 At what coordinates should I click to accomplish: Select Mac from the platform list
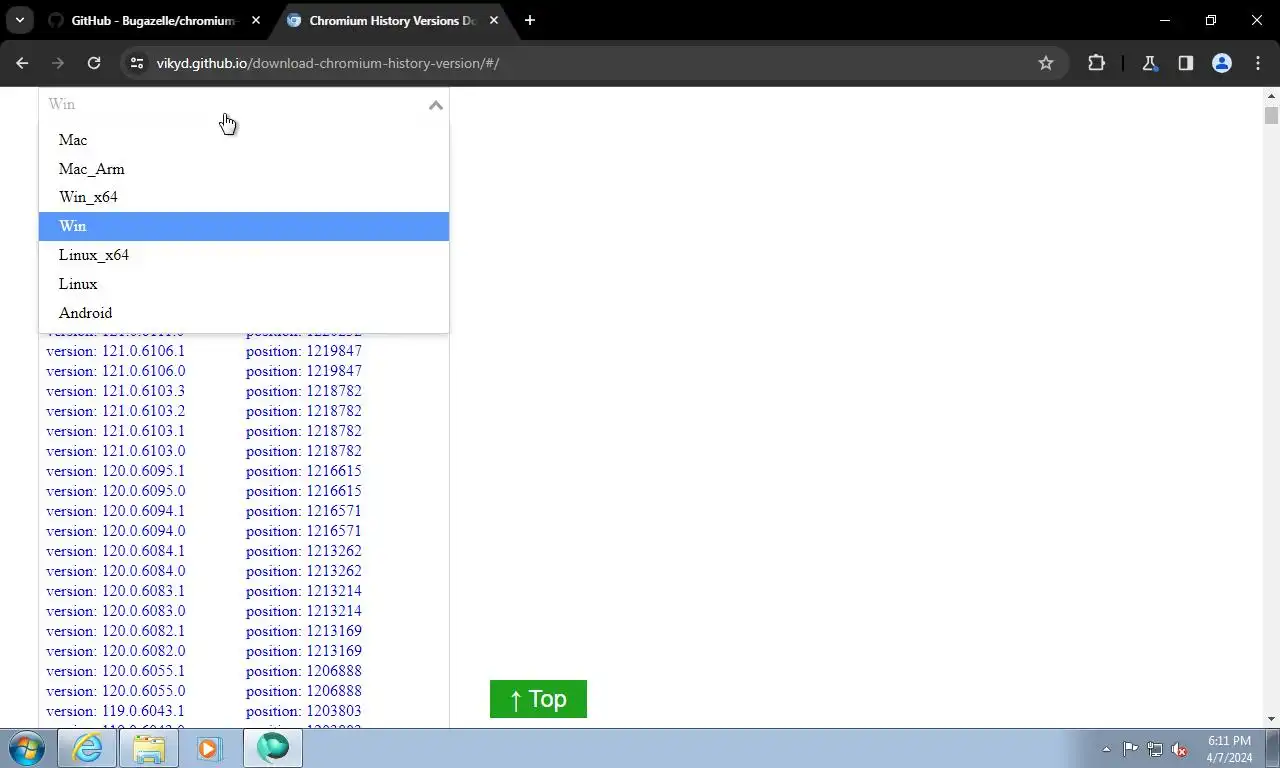[244, 140]
